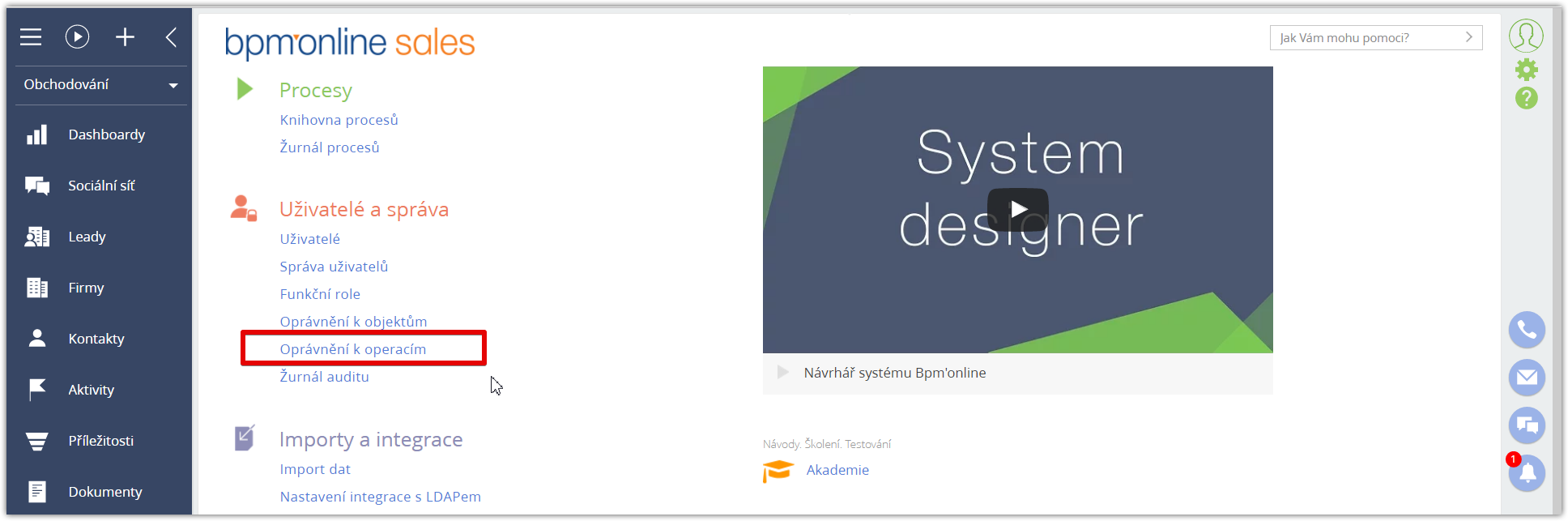Click the Příležitosti funnel icon
This screenshot has width=1568, height=521.
[x=37, y=441]
